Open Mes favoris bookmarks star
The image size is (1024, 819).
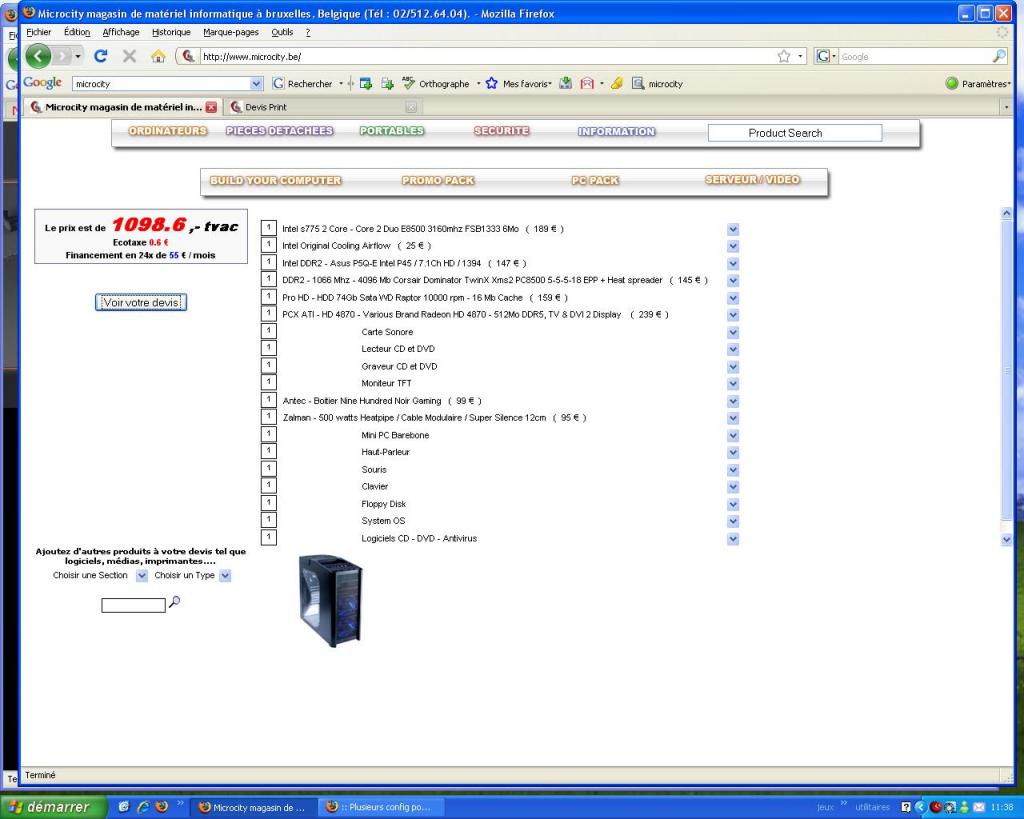click(x=519, y=84)
